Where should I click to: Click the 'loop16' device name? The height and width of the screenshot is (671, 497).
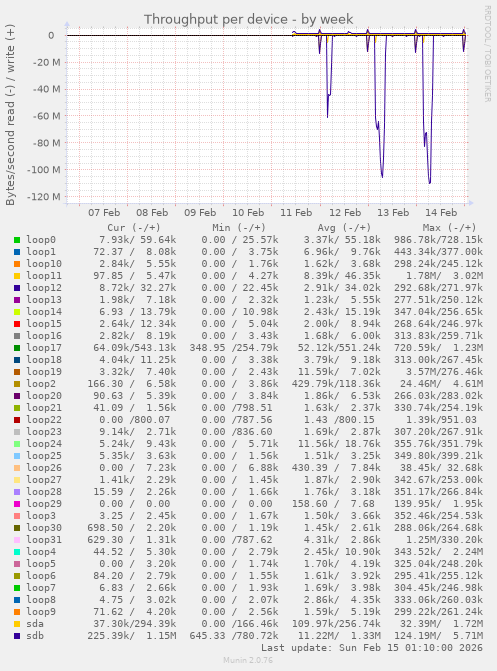(x=44, y=336)
